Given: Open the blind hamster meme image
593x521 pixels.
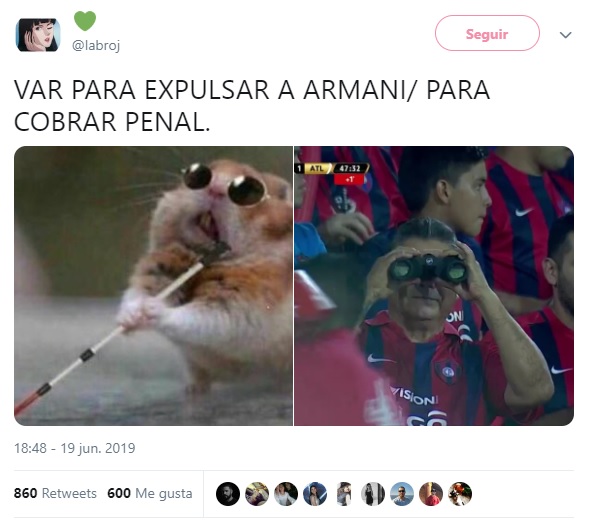Looking at the screenshot, I should tap(153, 286).
